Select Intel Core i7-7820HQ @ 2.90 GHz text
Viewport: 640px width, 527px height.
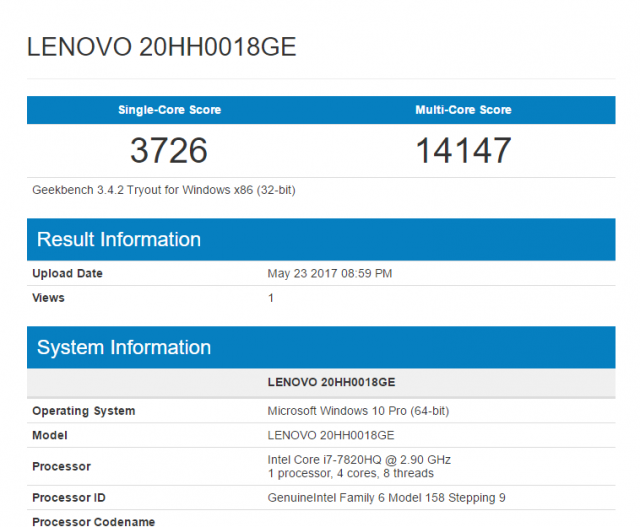click(x=359, y=460)
